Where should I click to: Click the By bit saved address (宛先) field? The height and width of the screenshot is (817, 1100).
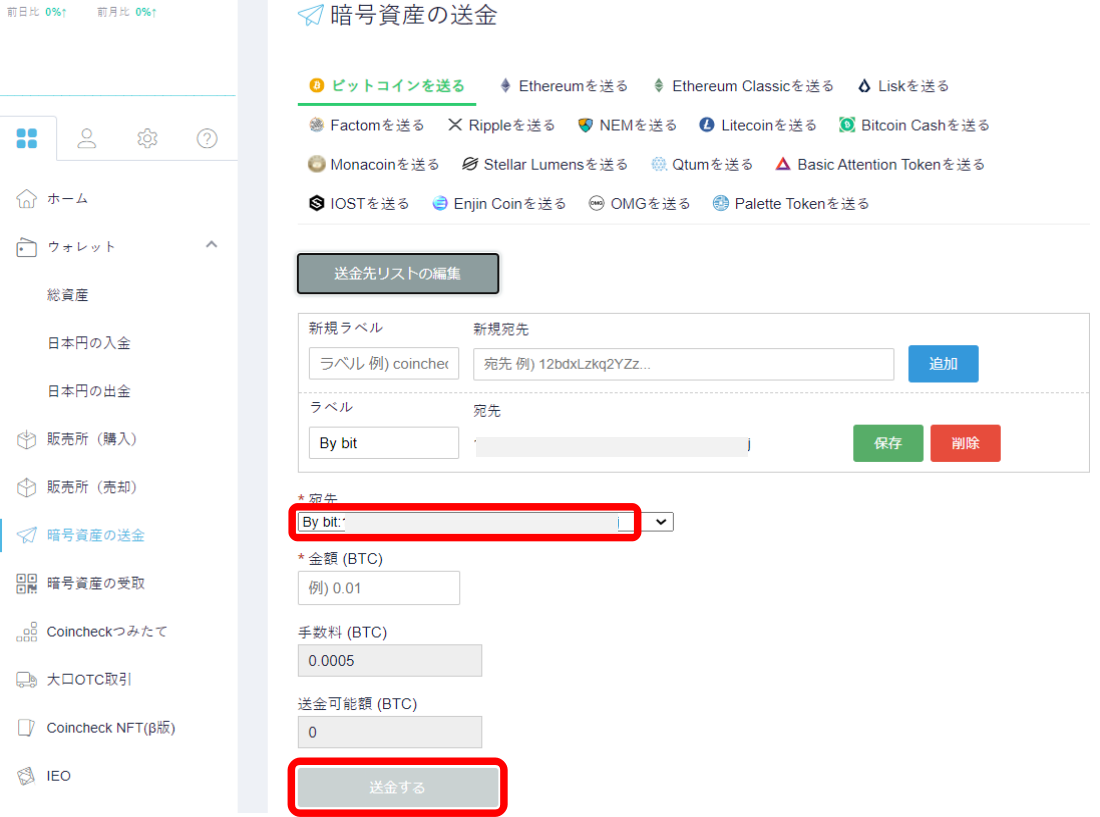(x=612, y=445)
